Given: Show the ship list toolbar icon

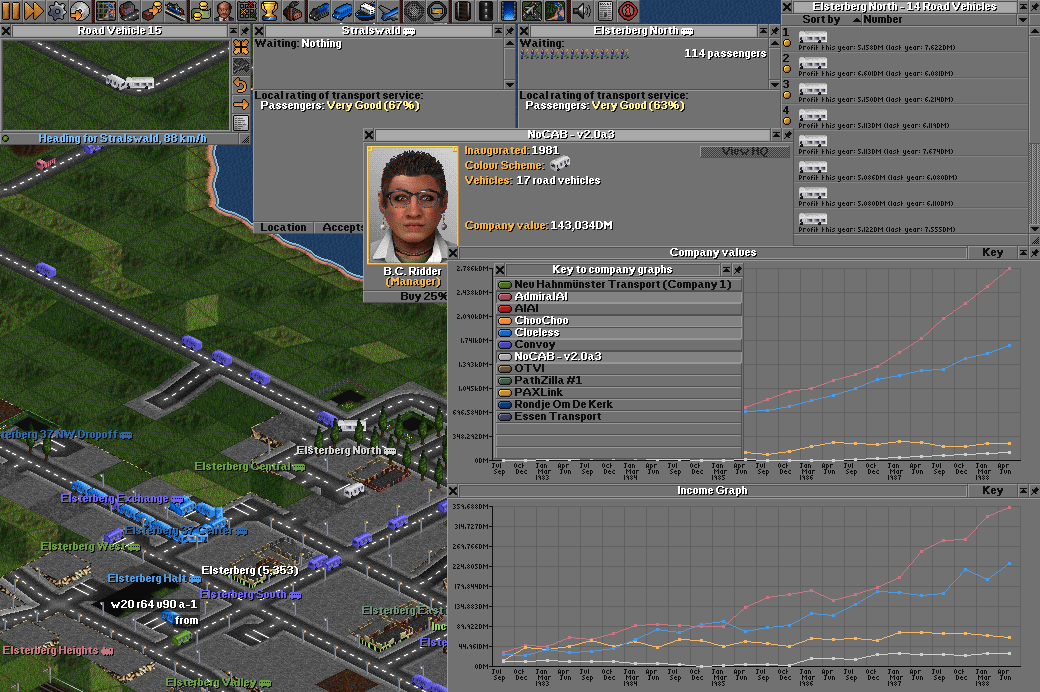Looking at the screenshot, I should 365,11.
